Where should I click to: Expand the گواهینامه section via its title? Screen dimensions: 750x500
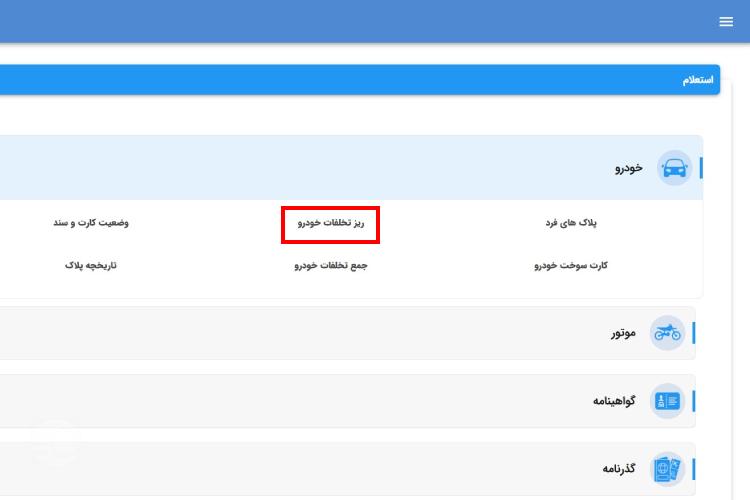(x=614, y=401)
